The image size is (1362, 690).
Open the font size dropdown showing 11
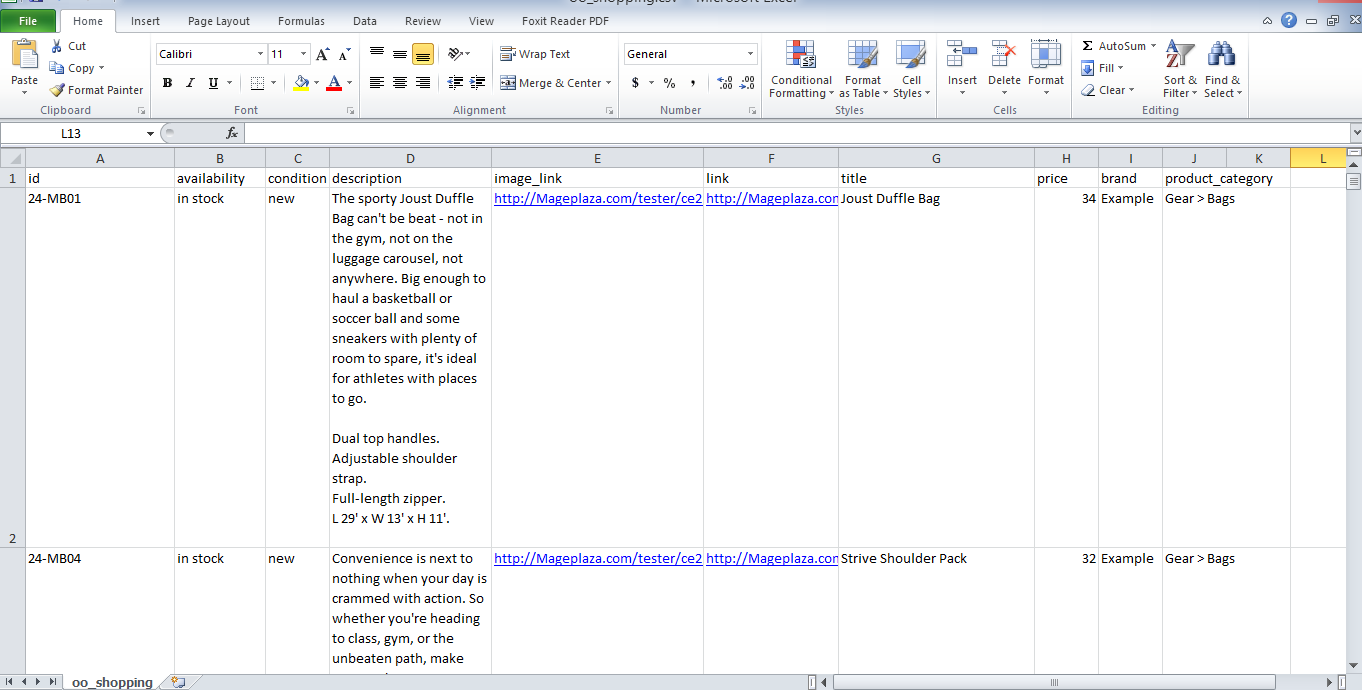[305, 54]
